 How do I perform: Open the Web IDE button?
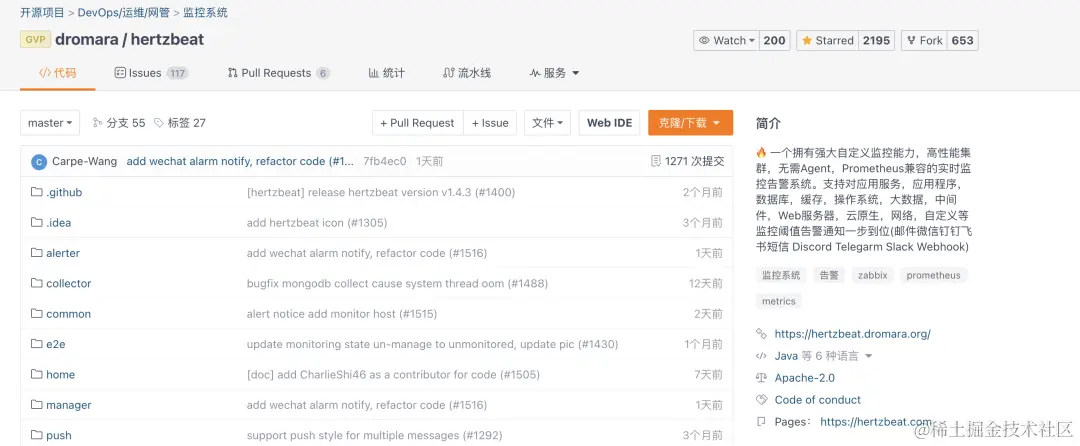pyautogui.click(x=610, y=123)
